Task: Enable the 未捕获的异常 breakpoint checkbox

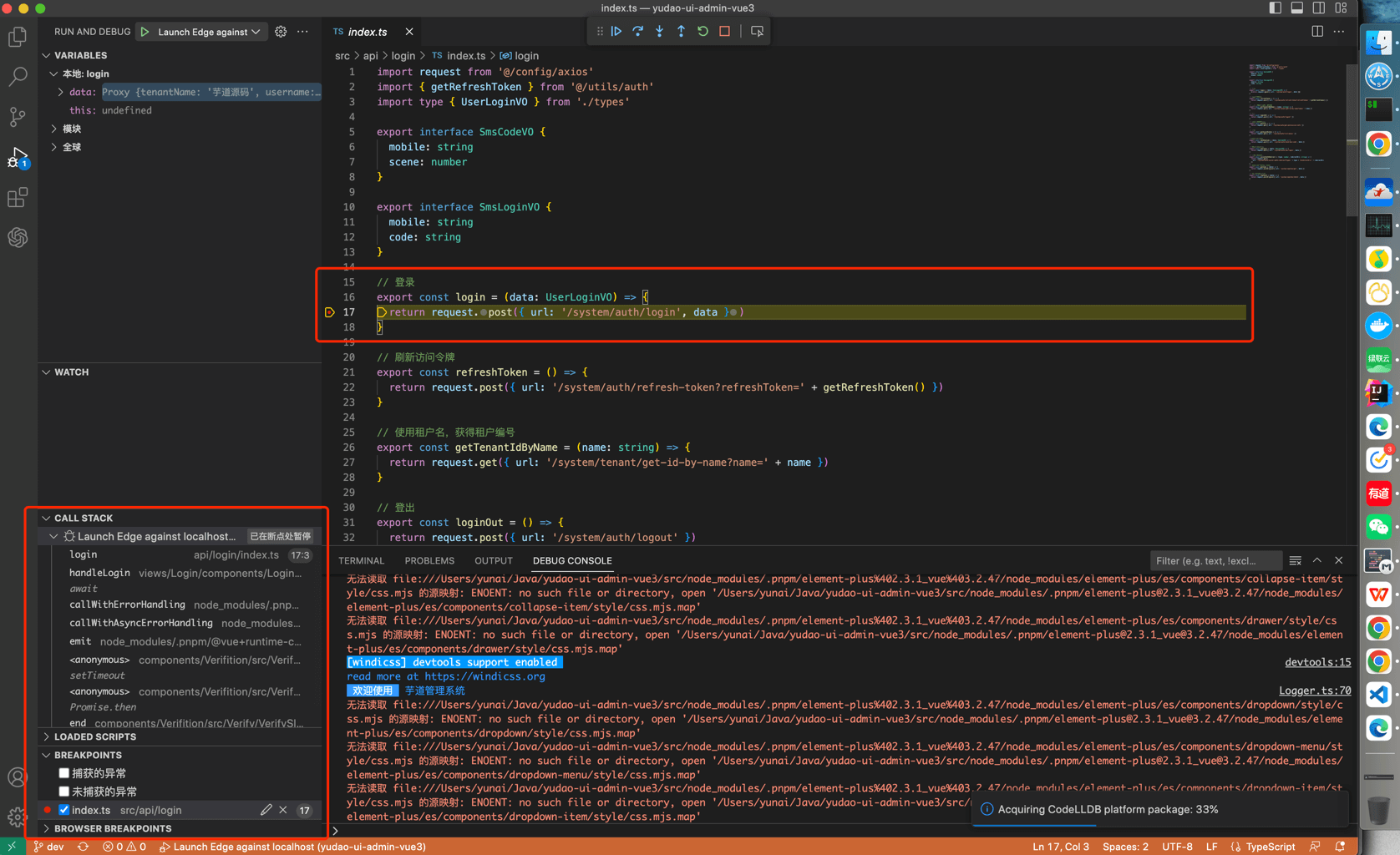Action: (x=64, y=791)
